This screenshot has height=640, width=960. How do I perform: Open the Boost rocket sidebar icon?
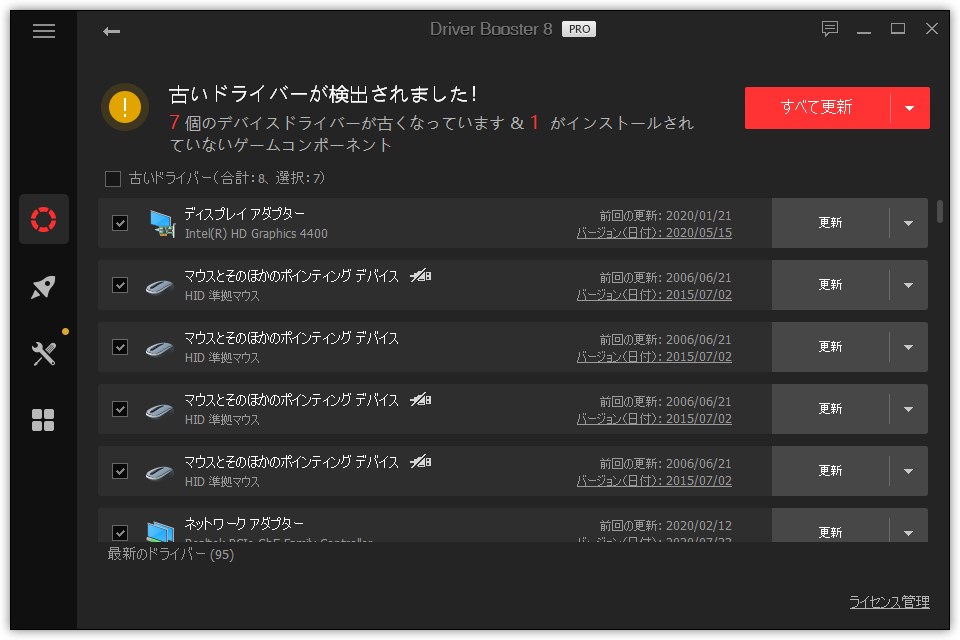coord(43,287)
